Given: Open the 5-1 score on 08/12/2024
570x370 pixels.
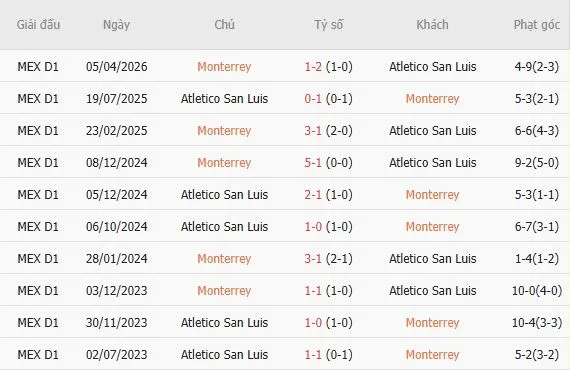Looking at the screenshot, I should pos(313,163).
